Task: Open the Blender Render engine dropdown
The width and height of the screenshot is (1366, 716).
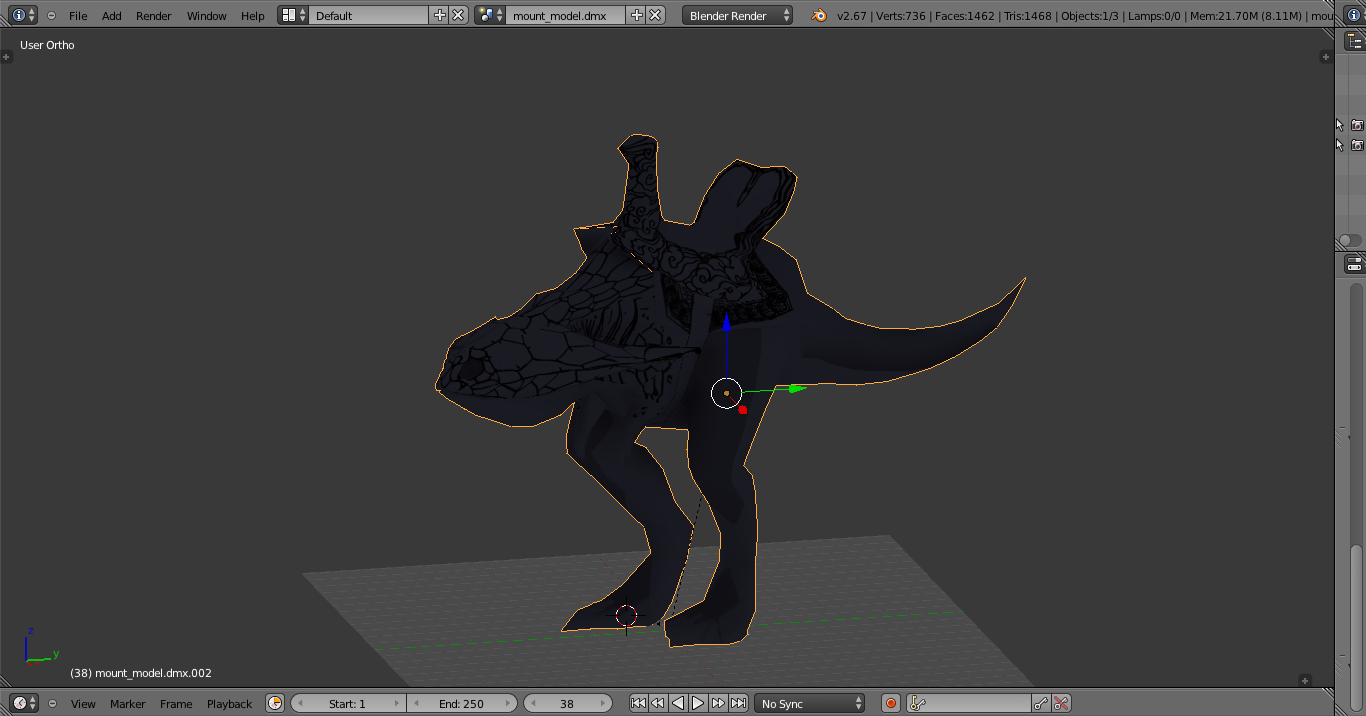Action: click(738, 15)
